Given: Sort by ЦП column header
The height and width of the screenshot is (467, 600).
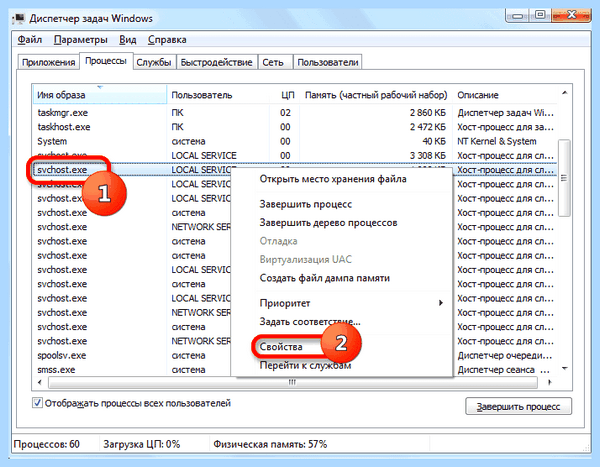Looking at the screenshot, I should [285, 95].
